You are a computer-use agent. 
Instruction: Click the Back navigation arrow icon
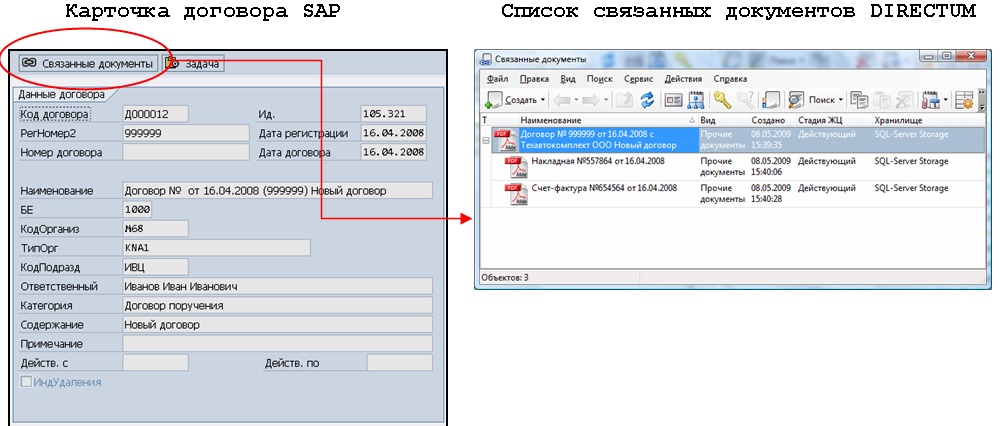562,100
